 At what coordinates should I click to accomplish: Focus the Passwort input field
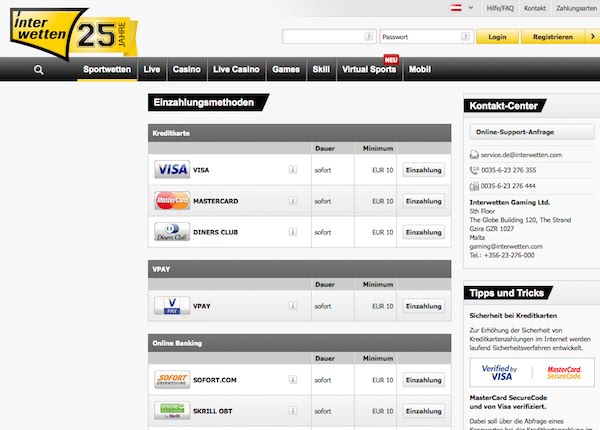pos(426,37)
